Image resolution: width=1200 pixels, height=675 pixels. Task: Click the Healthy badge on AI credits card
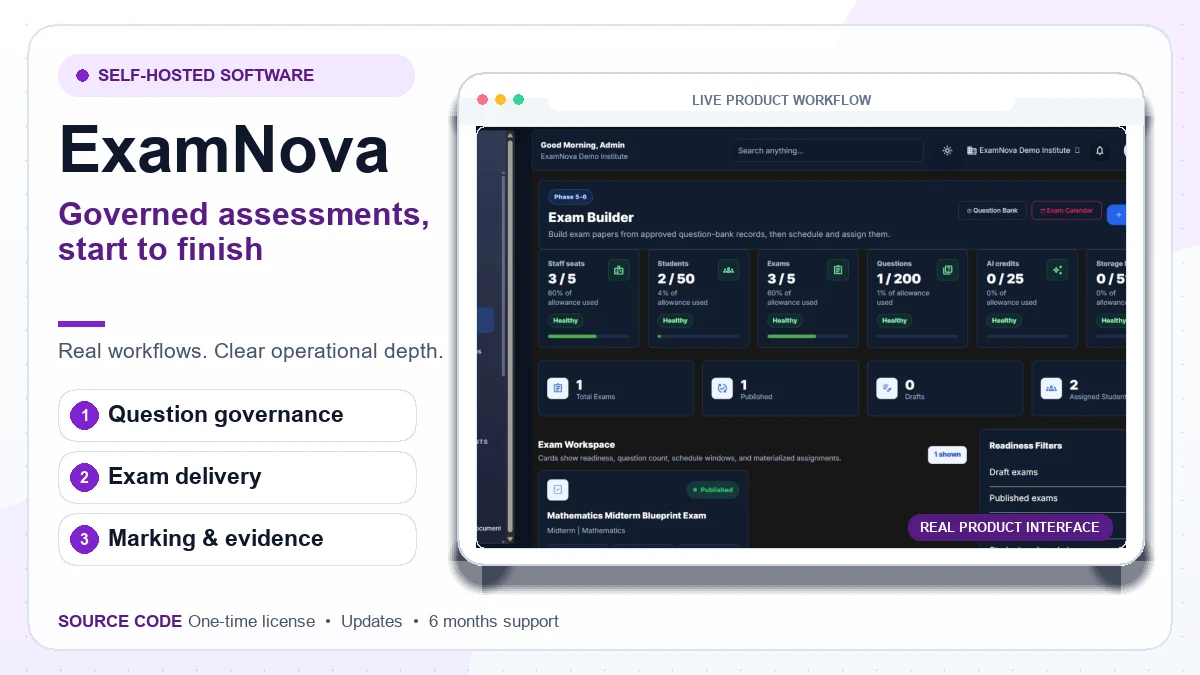click(1004, 321)
